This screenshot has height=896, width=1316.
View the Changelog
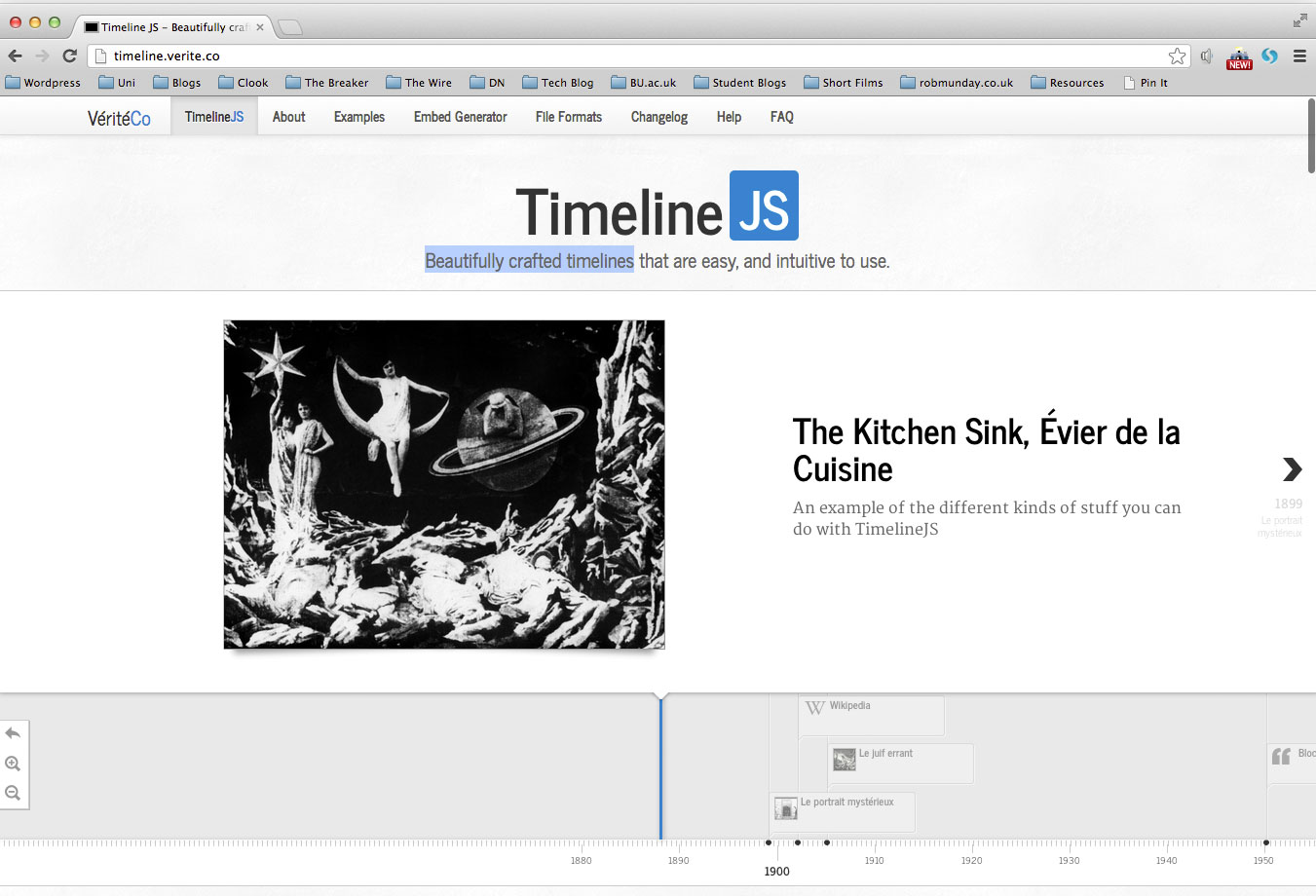coord(659,117)
